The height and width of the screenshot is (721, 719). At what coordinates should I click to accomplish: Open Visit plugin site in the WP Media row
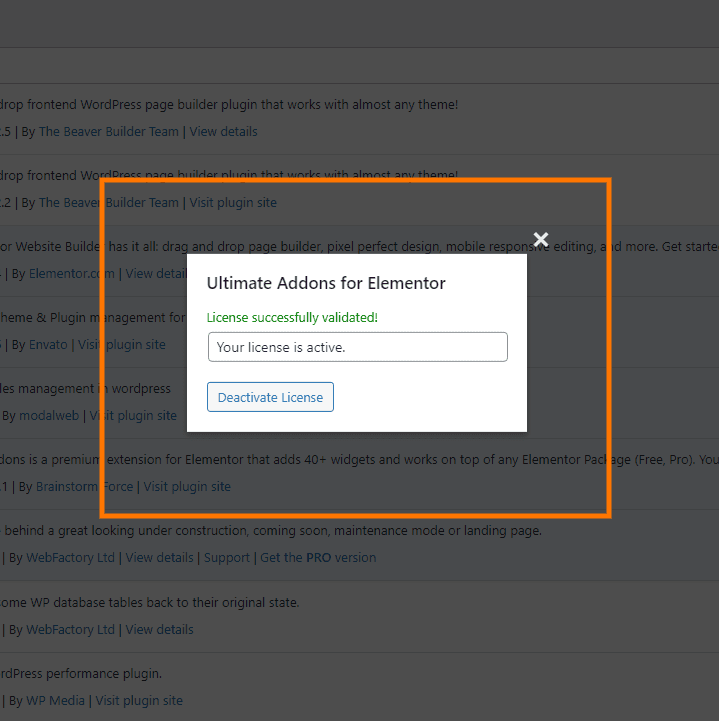click(x=139, y=700)
